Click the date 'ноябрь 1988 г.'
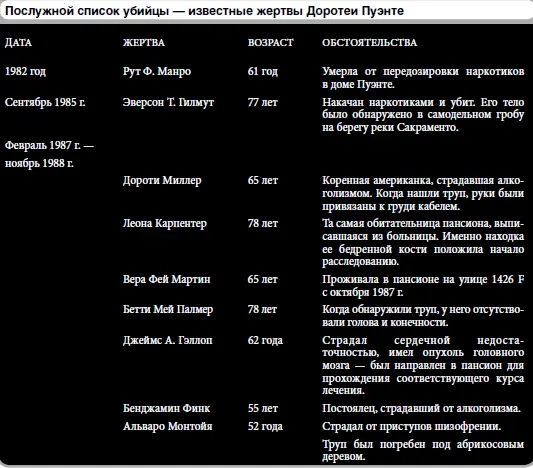Screen dimensions: 533x468 click(x=39, y=163)
